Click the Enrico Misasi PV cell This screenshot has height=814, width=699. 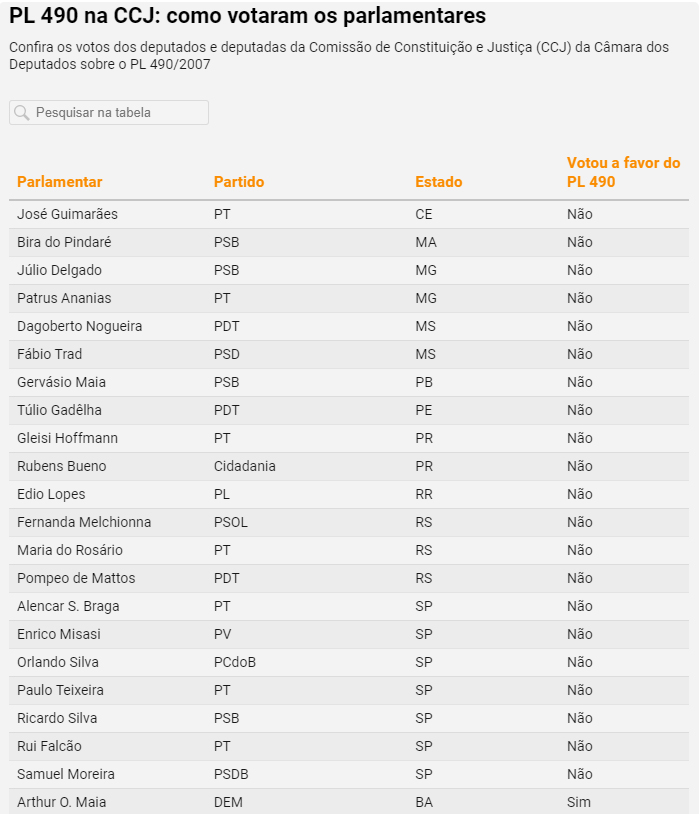[x=222, y=634]
